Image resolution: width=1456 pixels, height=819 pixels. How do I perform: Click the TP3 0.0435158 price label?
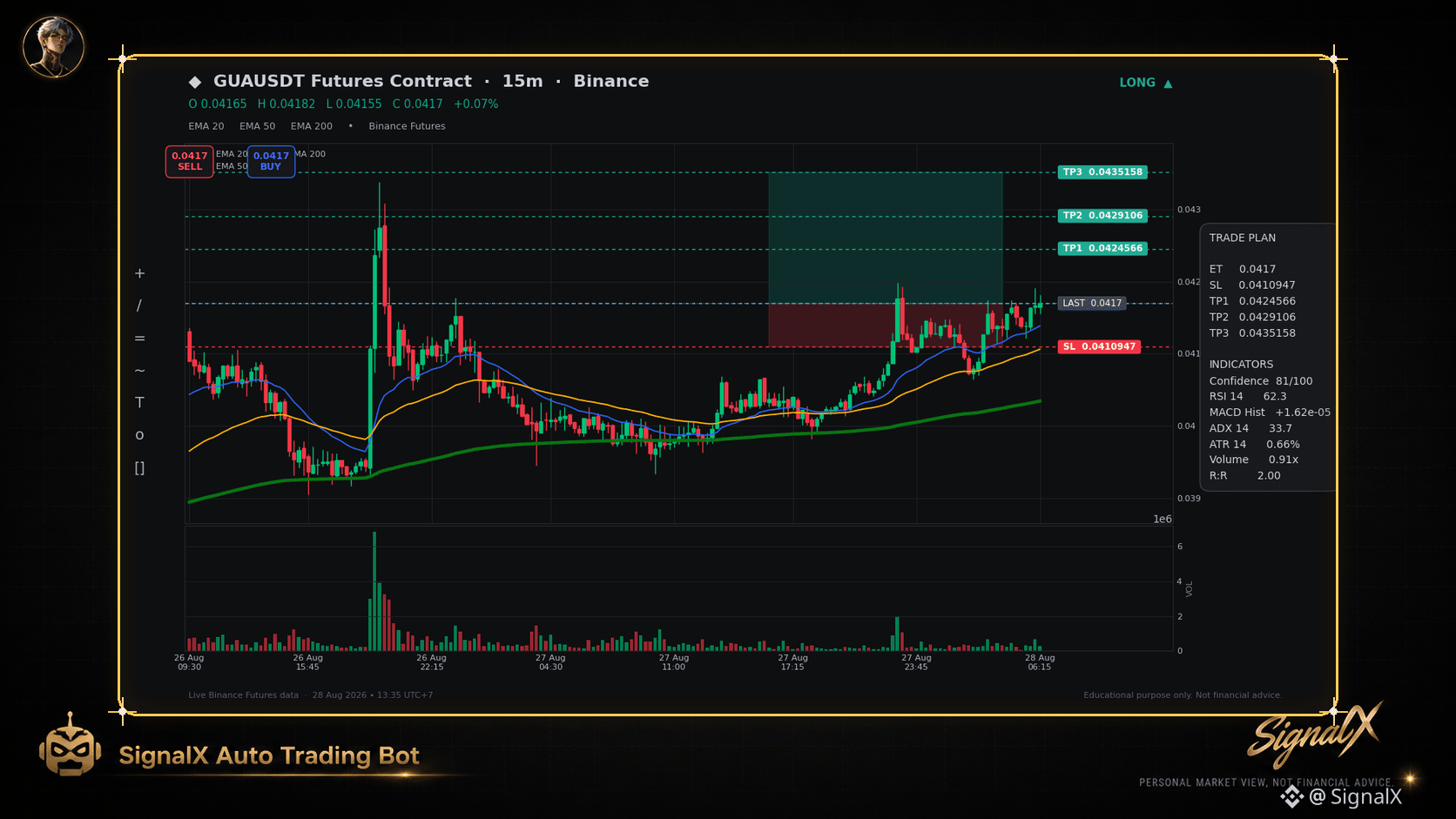tap(1102, 172)
